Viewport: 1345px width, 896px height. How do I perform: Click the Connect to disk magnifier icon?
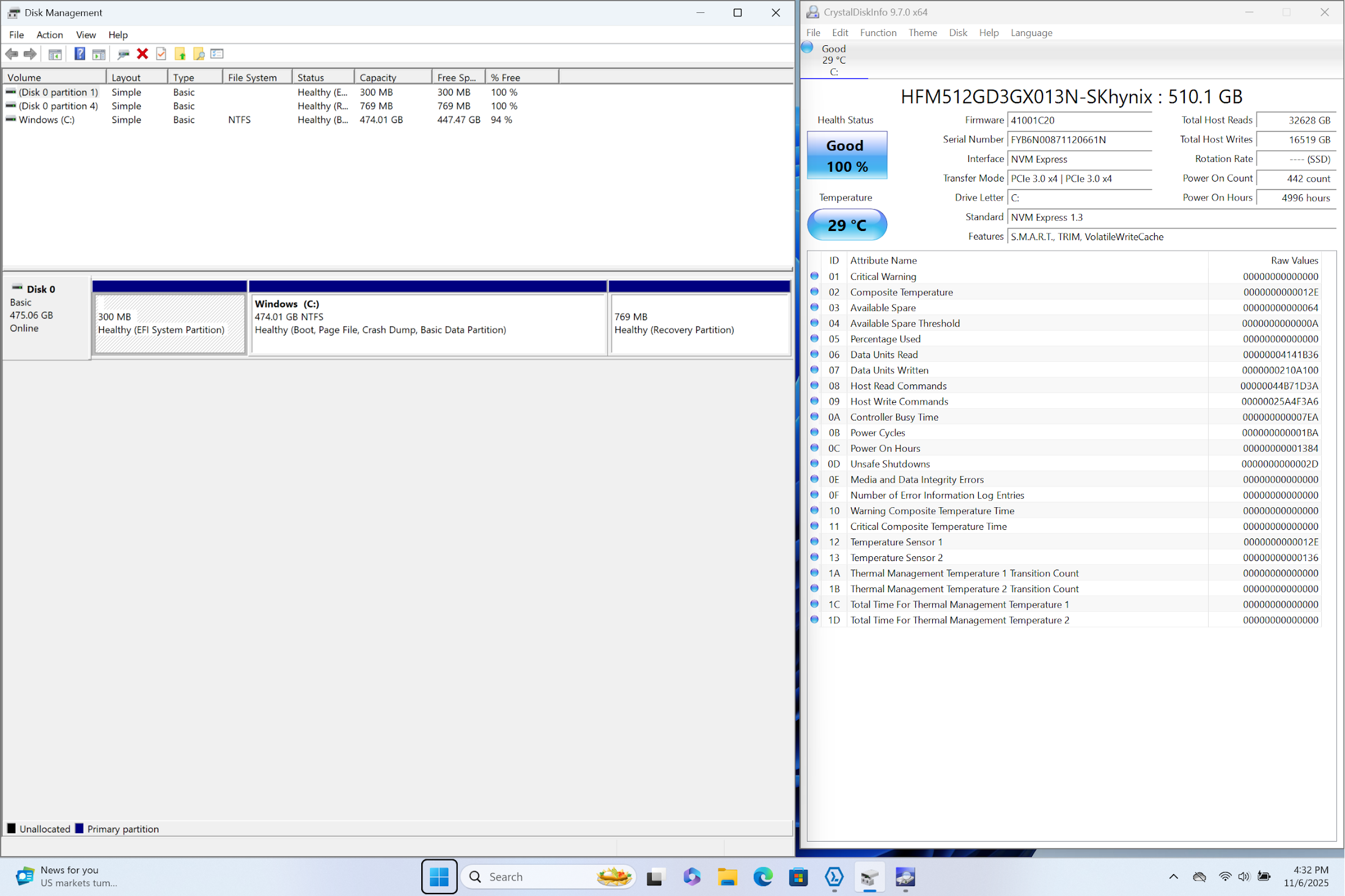[x=123, y=54]
